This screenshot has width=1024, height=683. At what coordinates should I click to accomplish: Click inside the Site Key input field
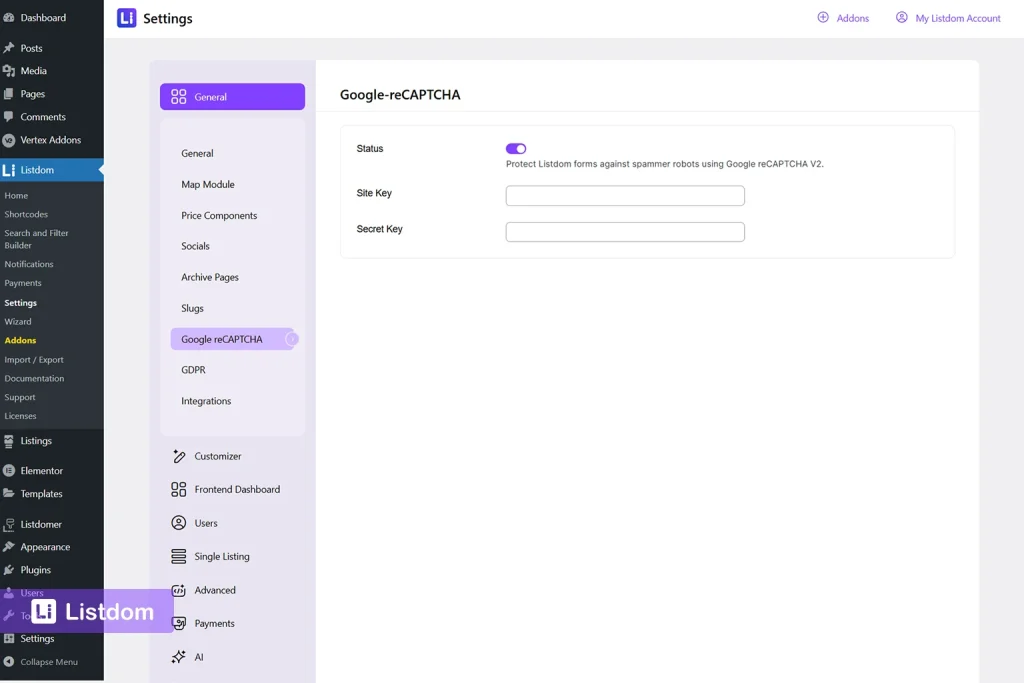[624, 195]
